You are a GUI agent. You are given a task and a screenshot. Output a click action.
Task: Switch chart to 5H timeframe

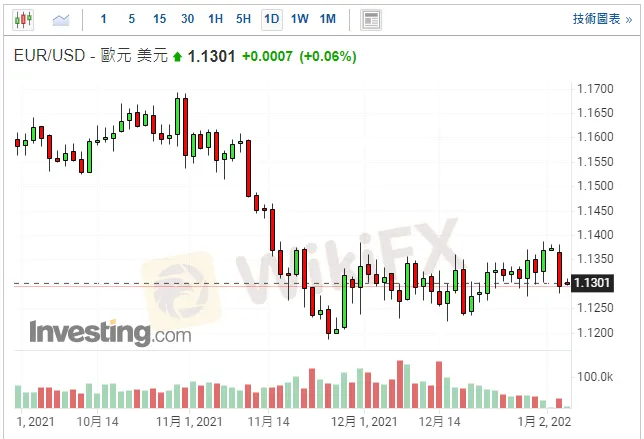[x=244, y=19]
